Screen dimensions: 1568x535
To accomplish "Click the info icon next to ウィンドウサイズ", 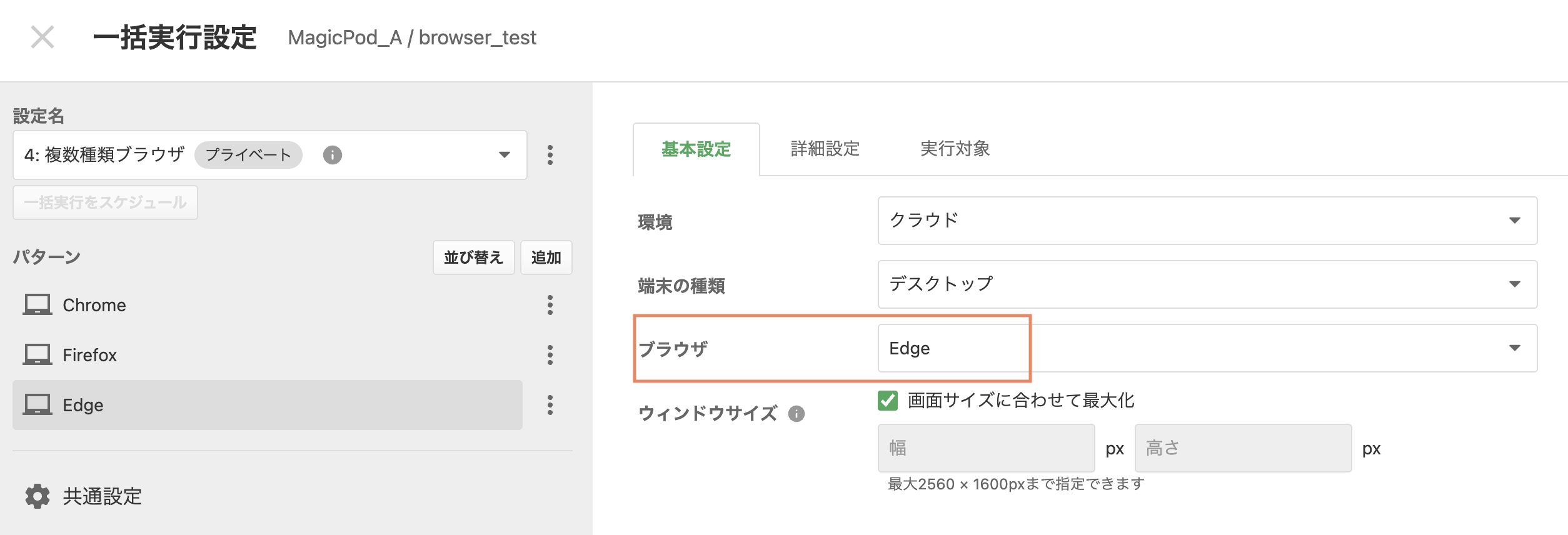I will (x=797, y=414).
